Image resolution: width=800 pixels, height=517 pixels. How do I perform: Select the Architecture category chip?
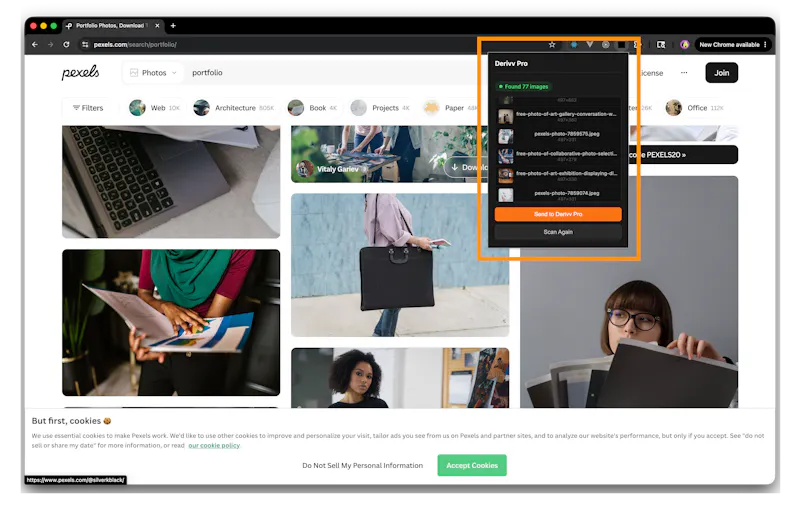point(234,108)
